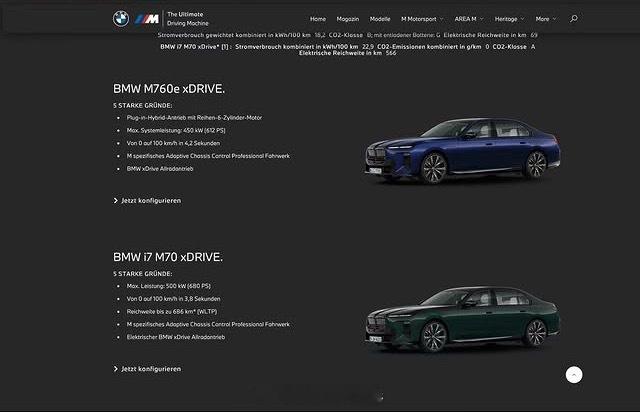Screen dimensions: 640x412
Task: Click BMW i7 M70 xDrive Stromverbrauch disclaimer text
Action: [x=347, y=50]
